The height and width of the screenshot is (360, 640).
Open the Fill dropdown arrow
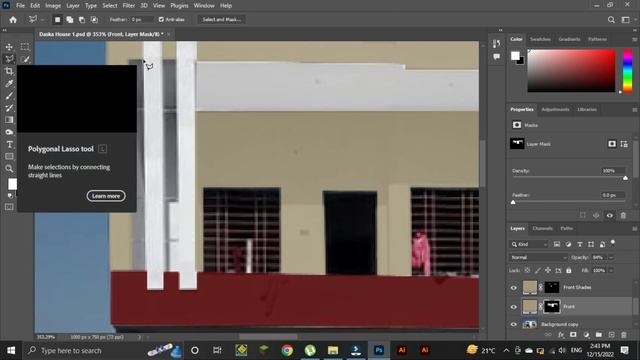[x=611, y=270]
